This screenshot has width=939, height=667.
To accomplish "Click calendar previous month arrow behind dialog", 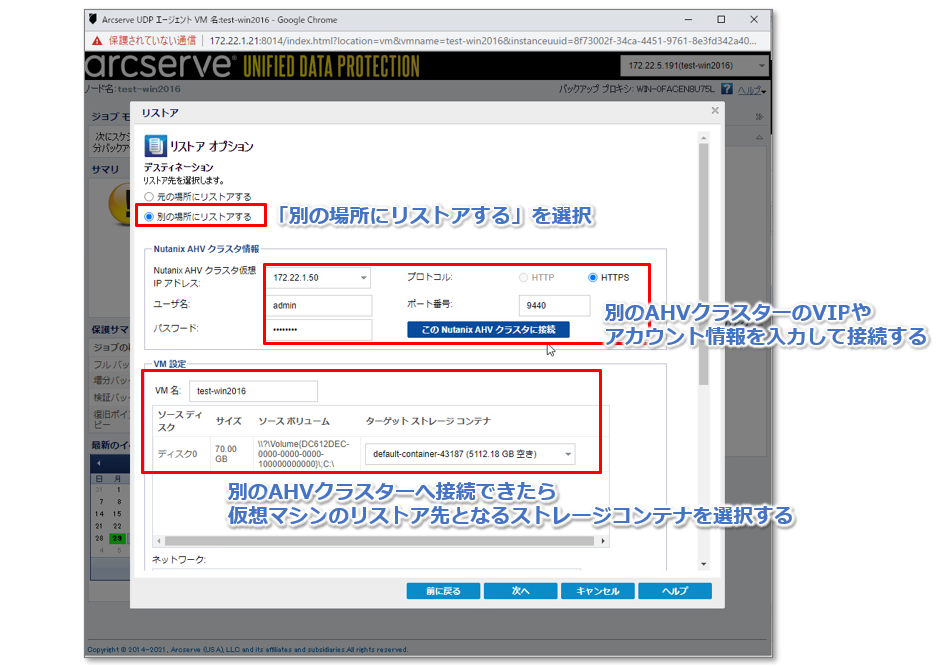I will (99, 463).
